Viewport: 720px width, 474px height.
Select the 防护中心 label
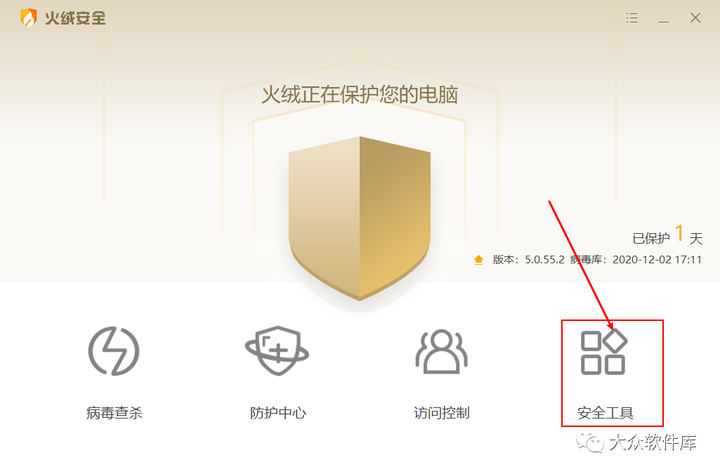pos(278,413)
